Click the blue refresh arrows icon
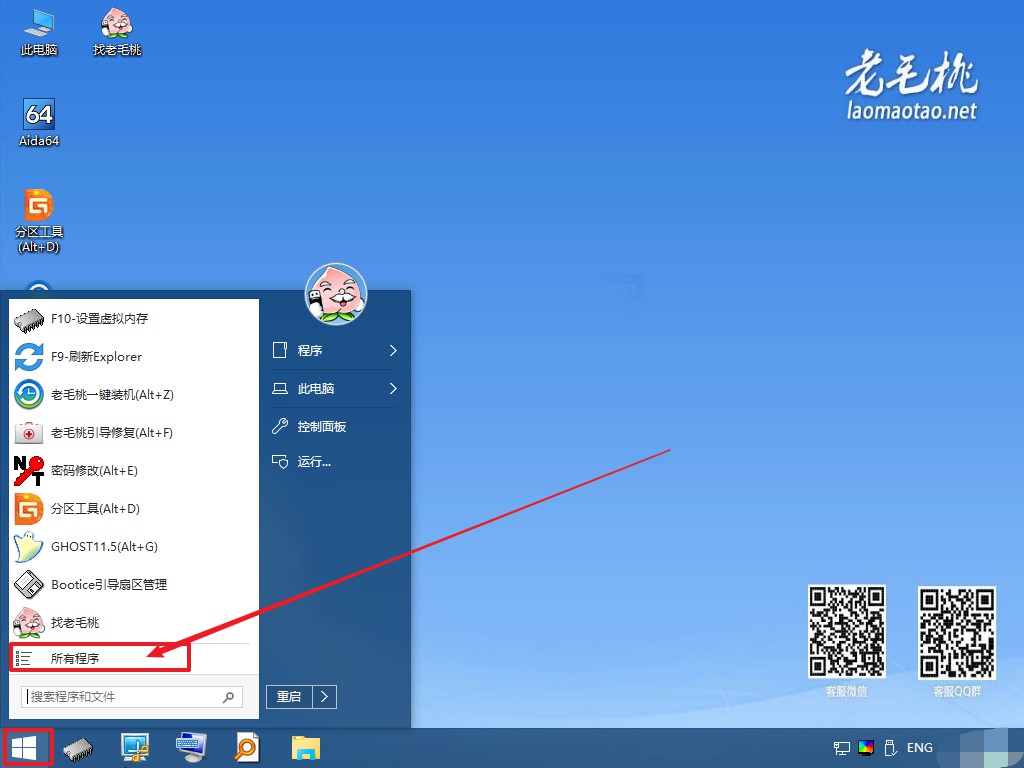The height and width of the screenshot is (768, 1024). coord(29,357)
